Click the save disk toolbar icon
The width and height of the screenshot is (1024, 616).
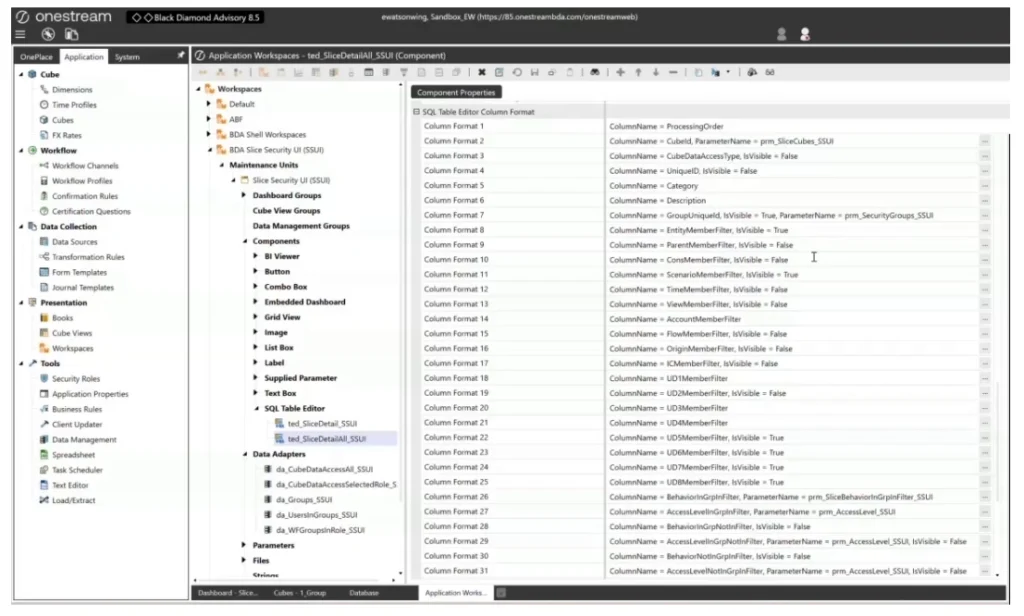pos(534,73)
